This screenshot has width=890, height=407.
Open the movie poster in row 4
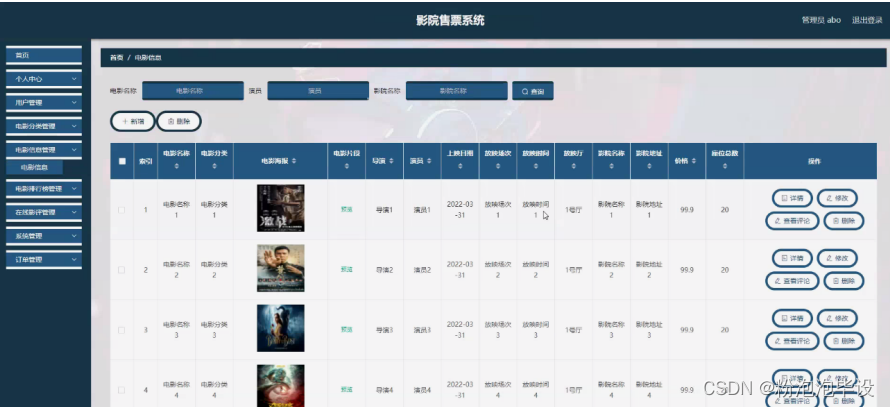click(280, 386)
